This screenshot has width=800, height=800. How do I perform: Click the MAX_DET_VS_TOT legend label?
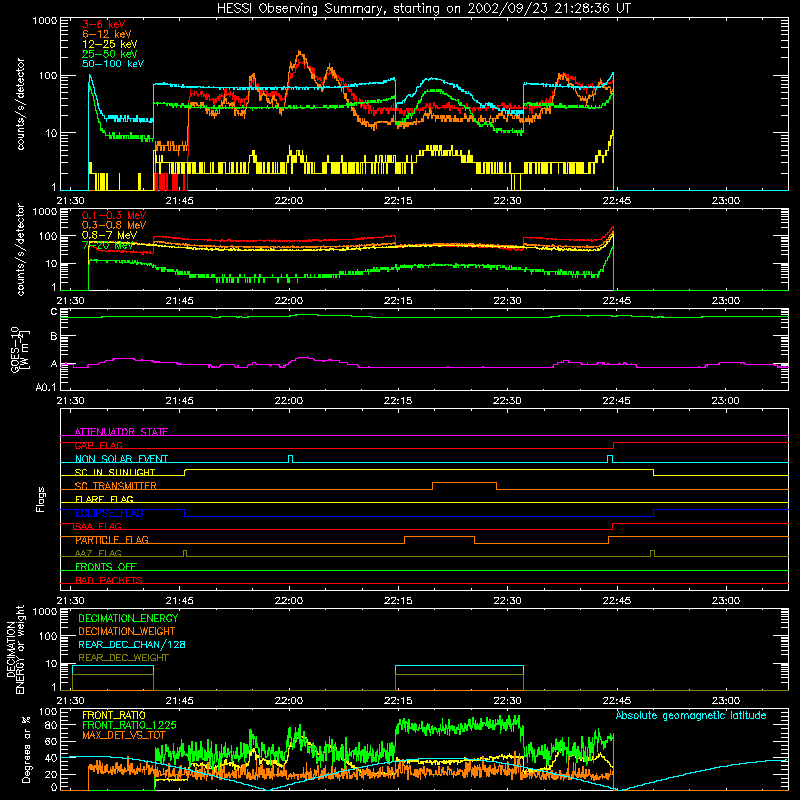pos(124,735)
